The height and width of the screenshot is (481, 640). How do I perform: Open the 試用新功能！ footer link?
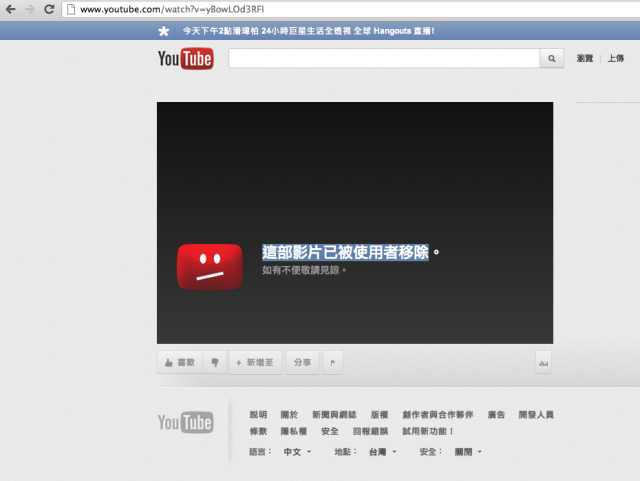coord(428,431)
